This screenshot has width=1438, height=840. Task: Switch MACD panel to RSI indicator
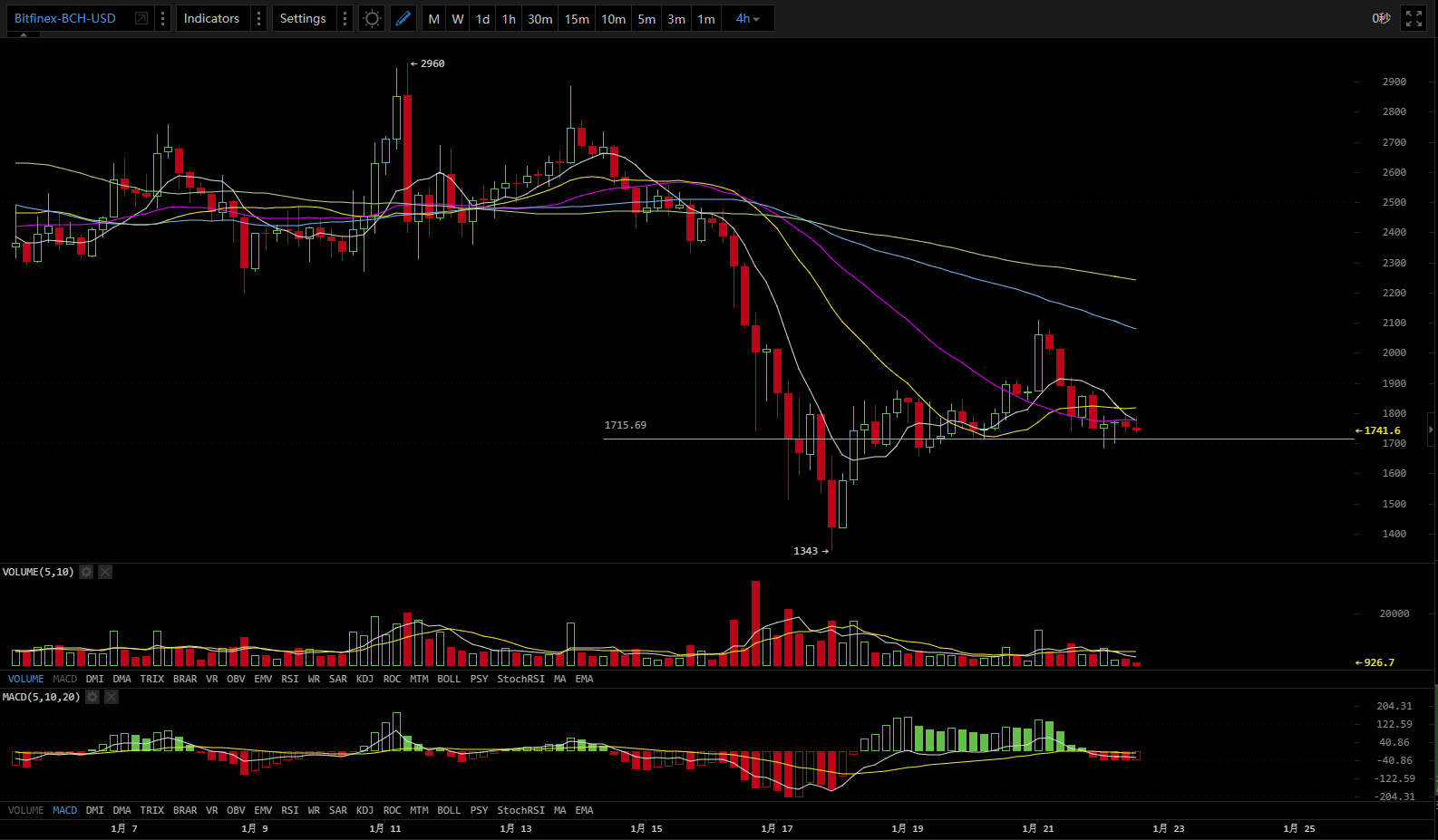click(x=289, y=810)
